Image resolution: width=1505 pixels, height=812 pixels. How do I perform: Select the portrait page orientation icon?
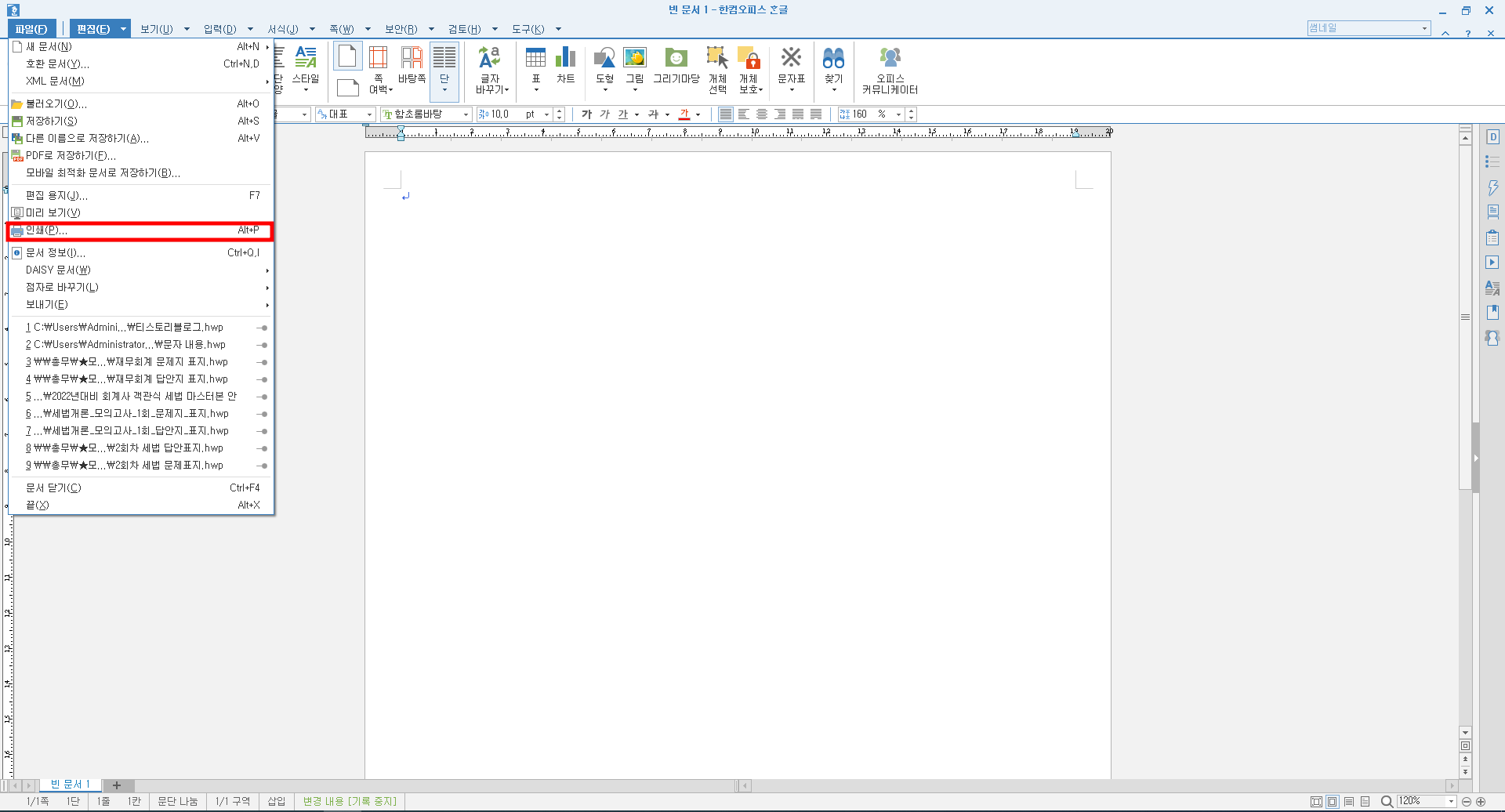click(x=347, y=56)
